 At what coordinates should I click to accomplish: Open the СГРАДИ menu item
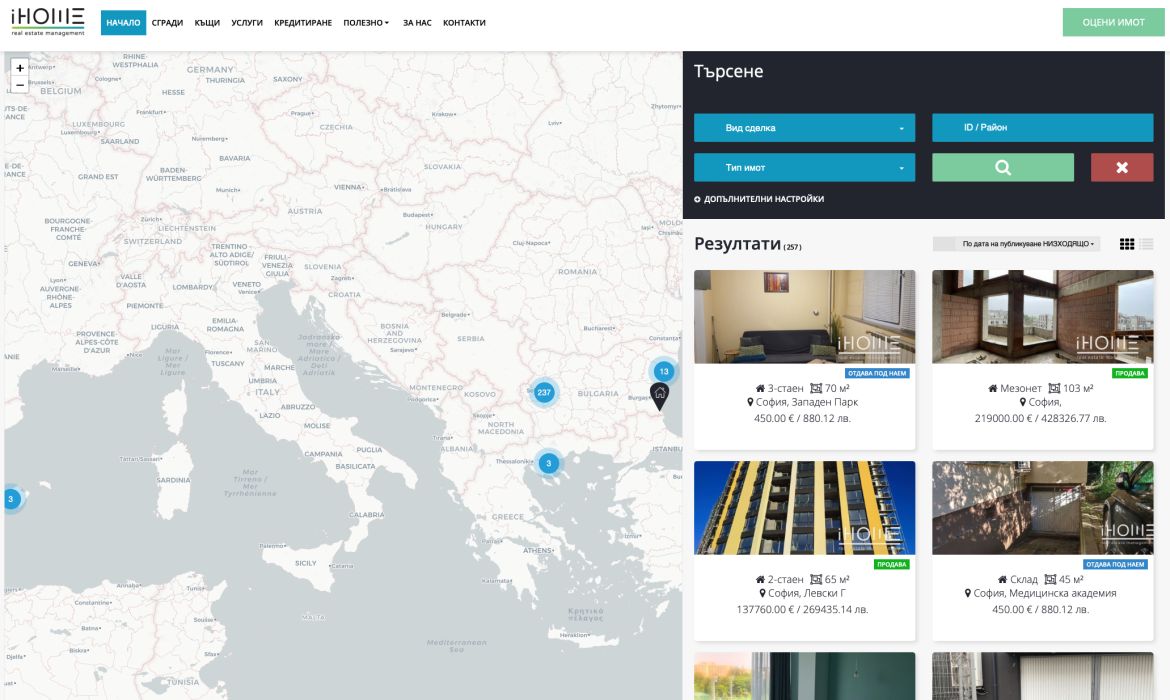click(x=167, y=23)
